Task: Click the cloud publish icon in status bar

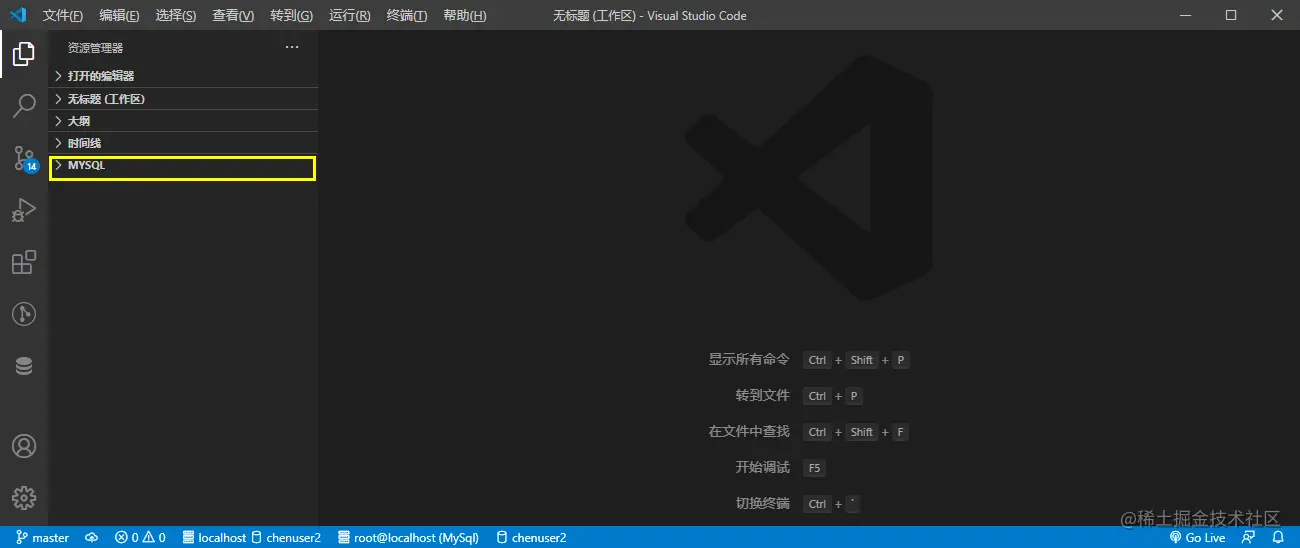Action: [91, 537]
